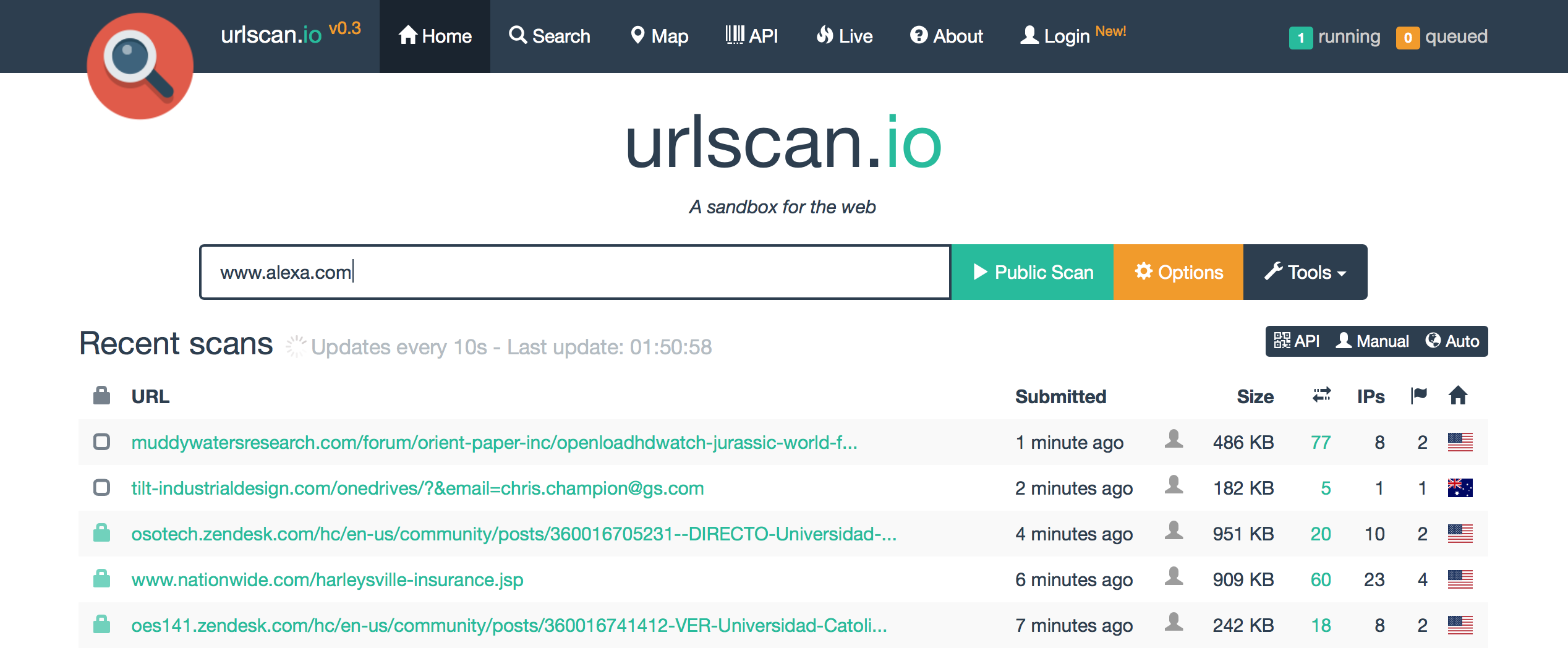Image resolution: width=1568 pixels, height=648 pixels.
Task: Click request count 77
Action: (x=1321, y=442)
